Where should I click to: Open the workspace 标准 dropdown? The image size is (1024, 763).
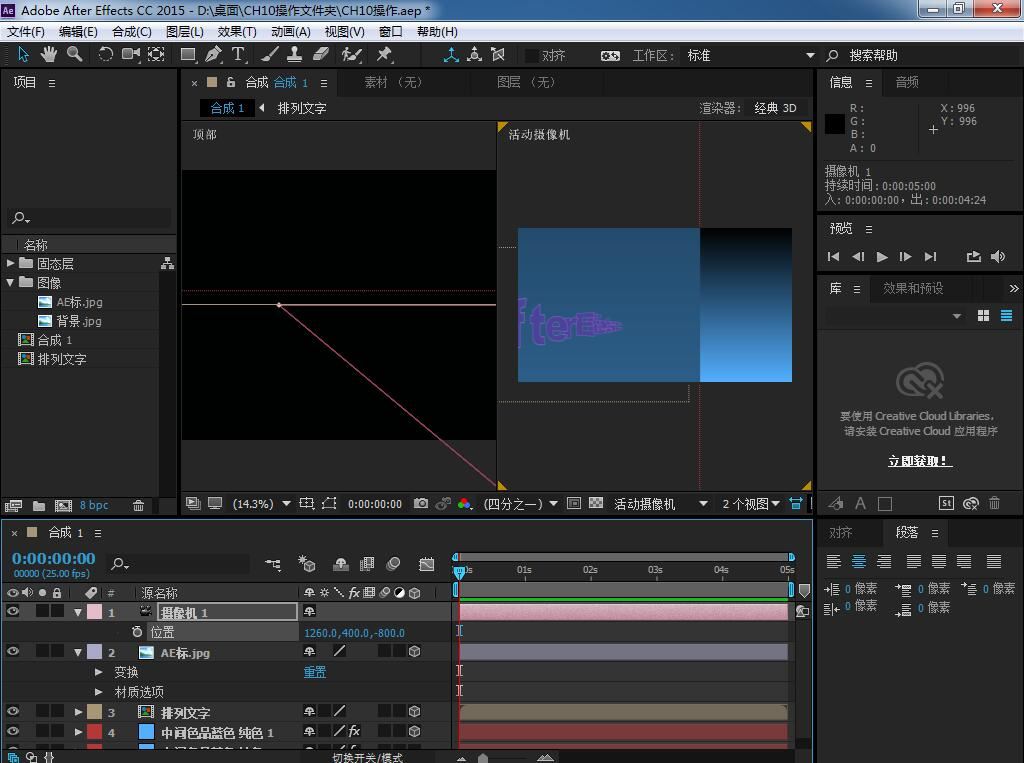(x=751, y=56)
